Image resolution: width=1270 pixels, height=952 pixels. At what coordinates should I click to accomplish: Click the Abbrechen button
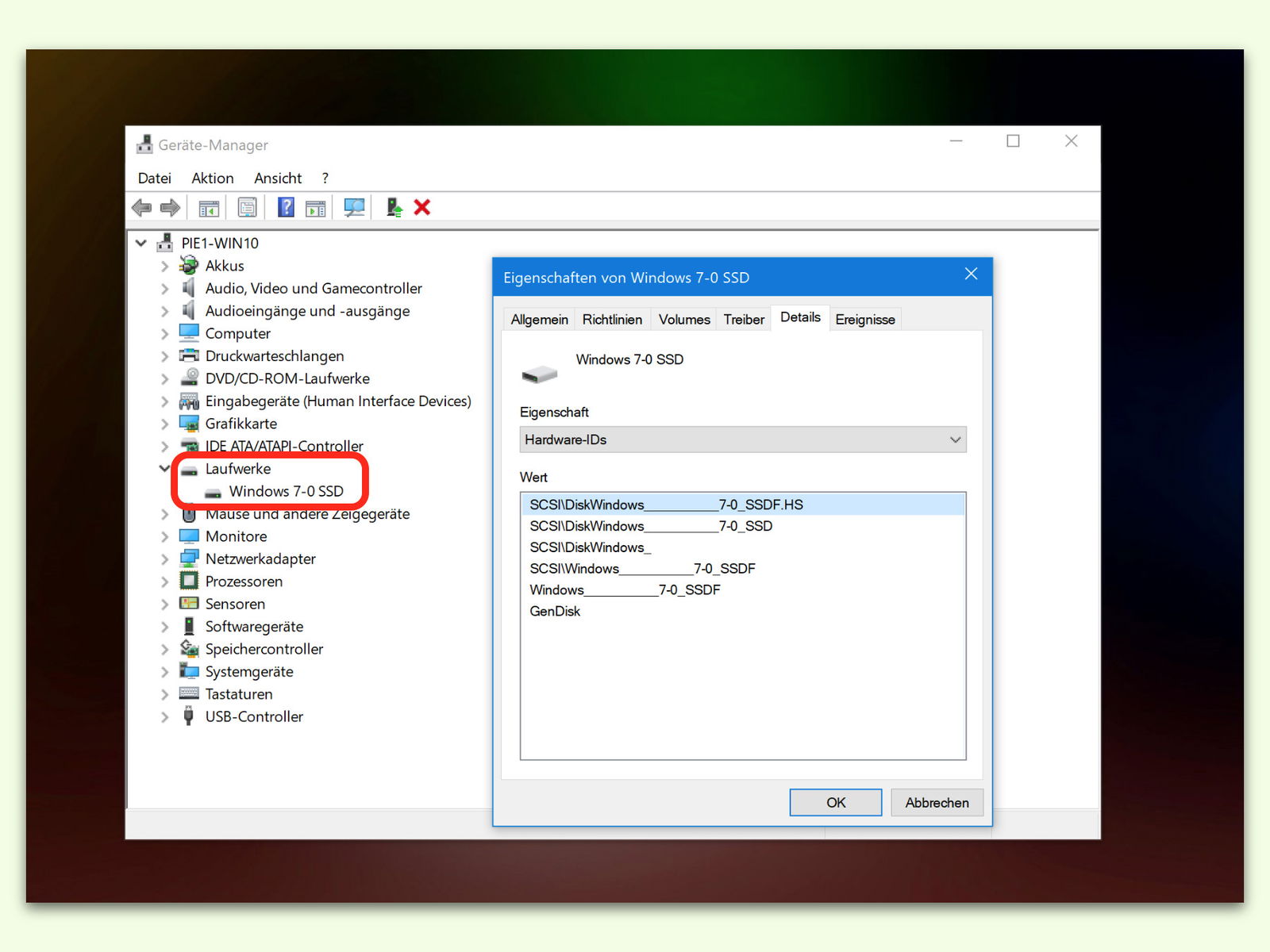[x=937, y=802]
